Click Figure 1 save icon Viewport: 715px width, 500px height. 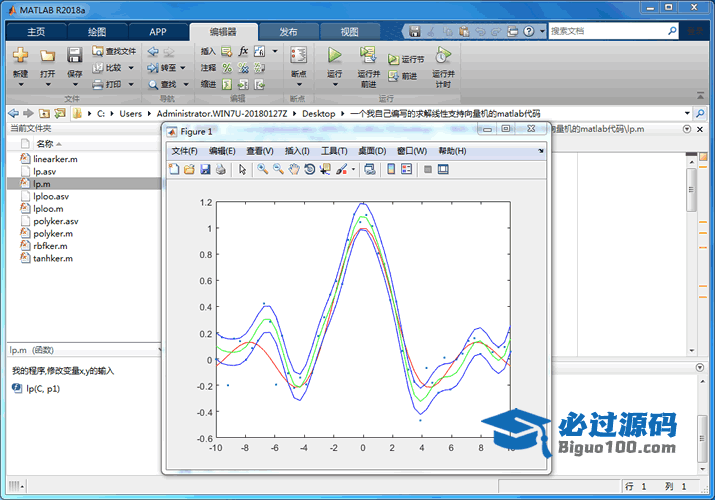[x=205, y=170]
